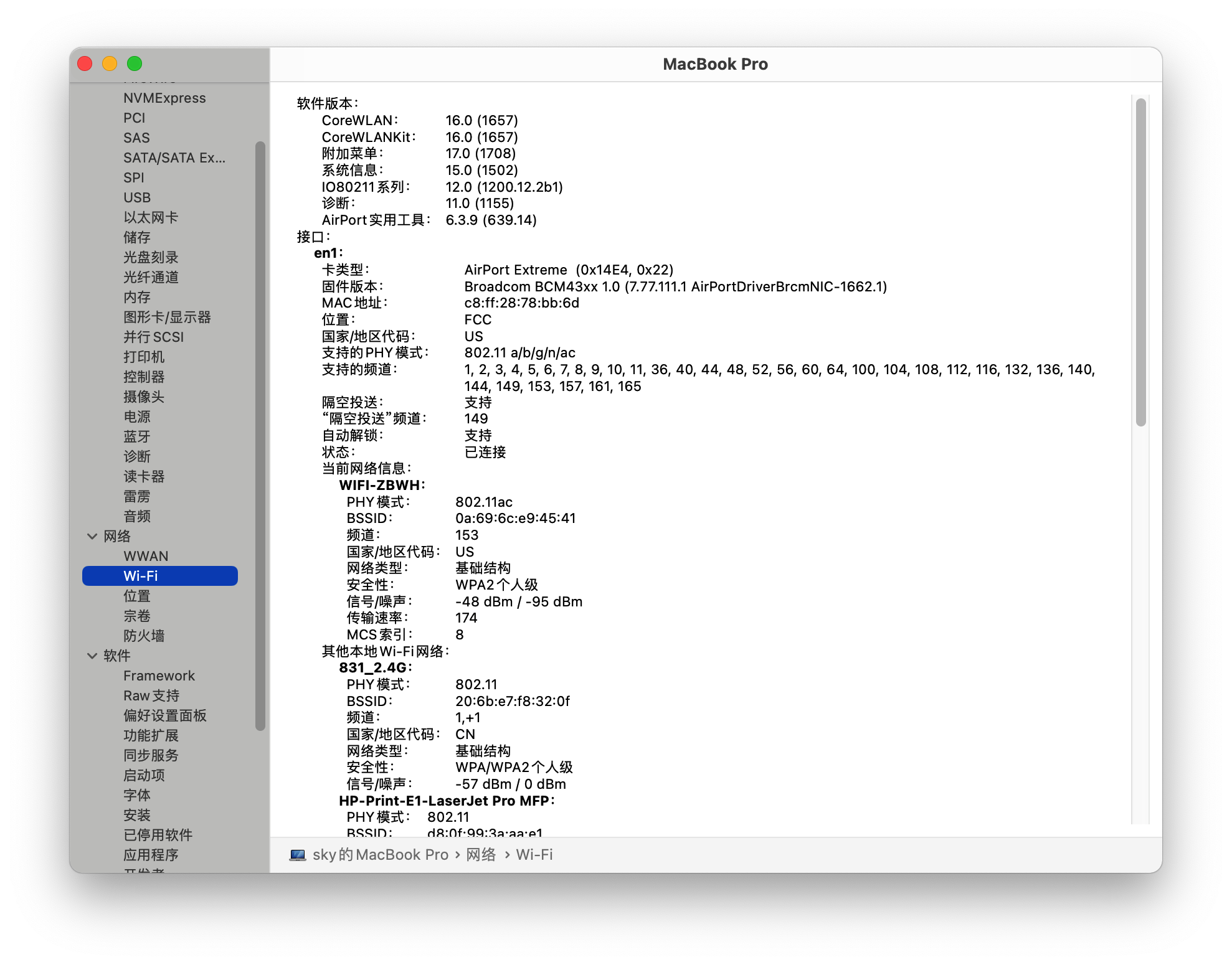Open the USB sidebar entry
Image resolution: width=1232 pixels, height=965 pixels.
(x=137, y=197)
